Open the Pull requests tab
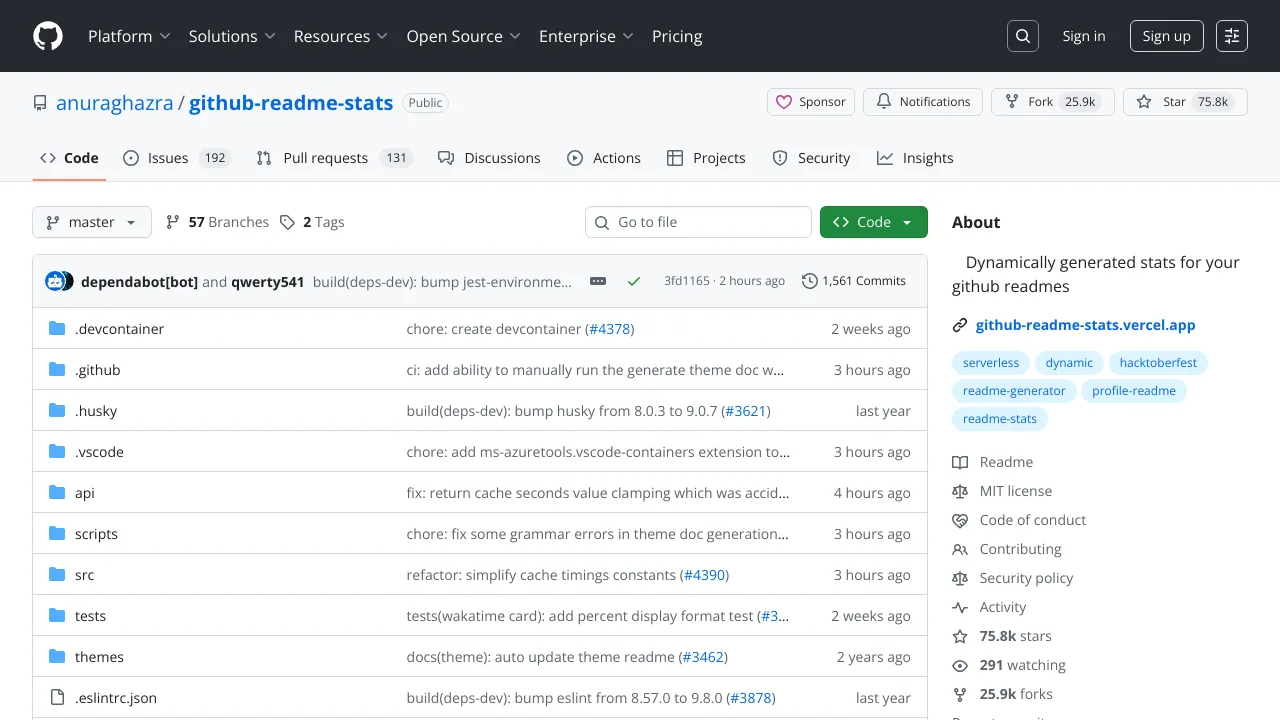 click(x=334, y=158)
